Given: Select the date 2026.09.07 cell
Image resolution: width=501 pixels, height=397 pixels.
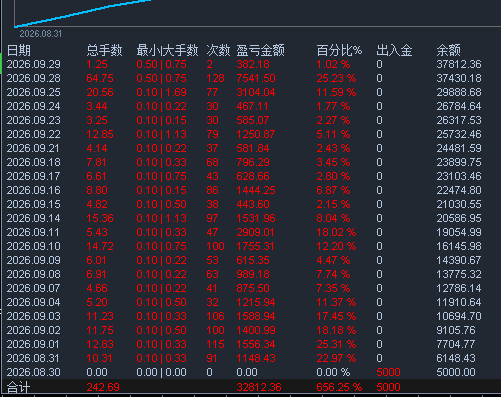Looking at the screenshot, I should [x=34, y=288].
